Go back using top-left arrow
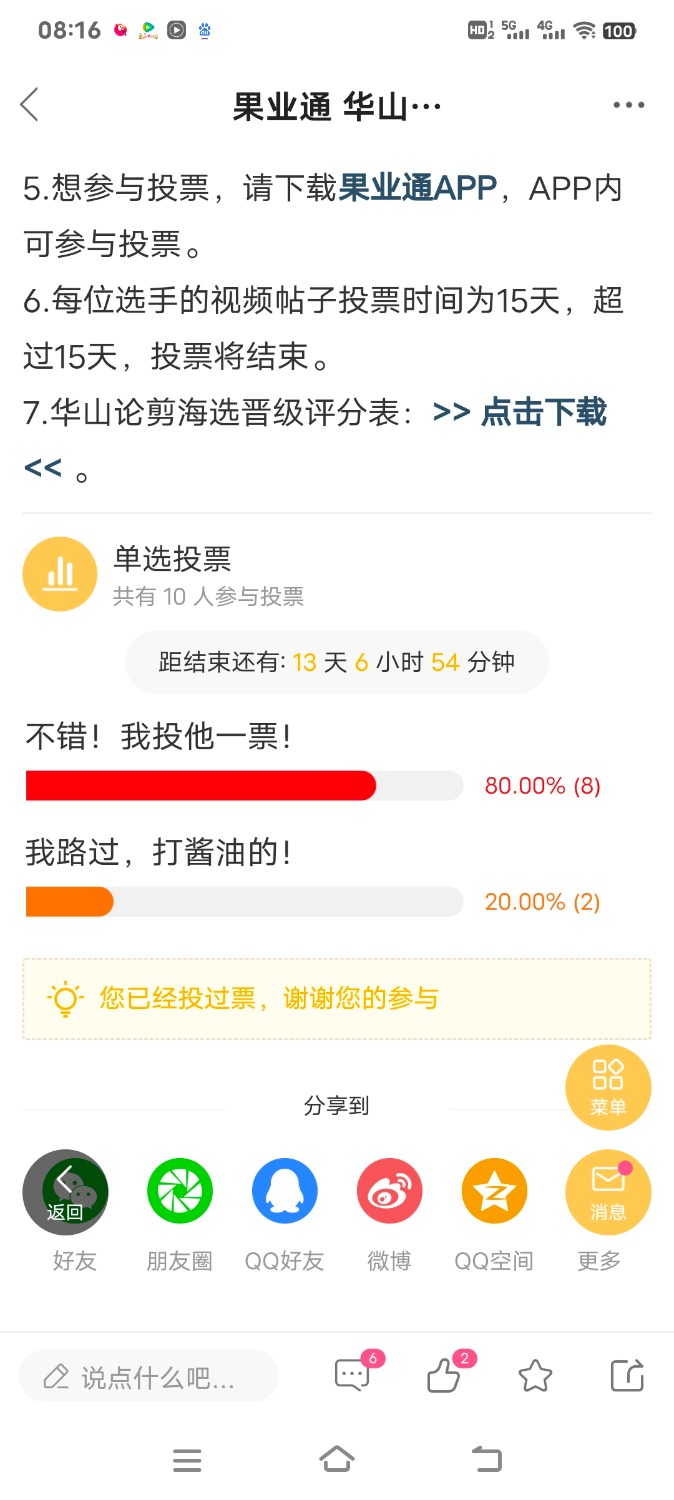 point(30,105)
